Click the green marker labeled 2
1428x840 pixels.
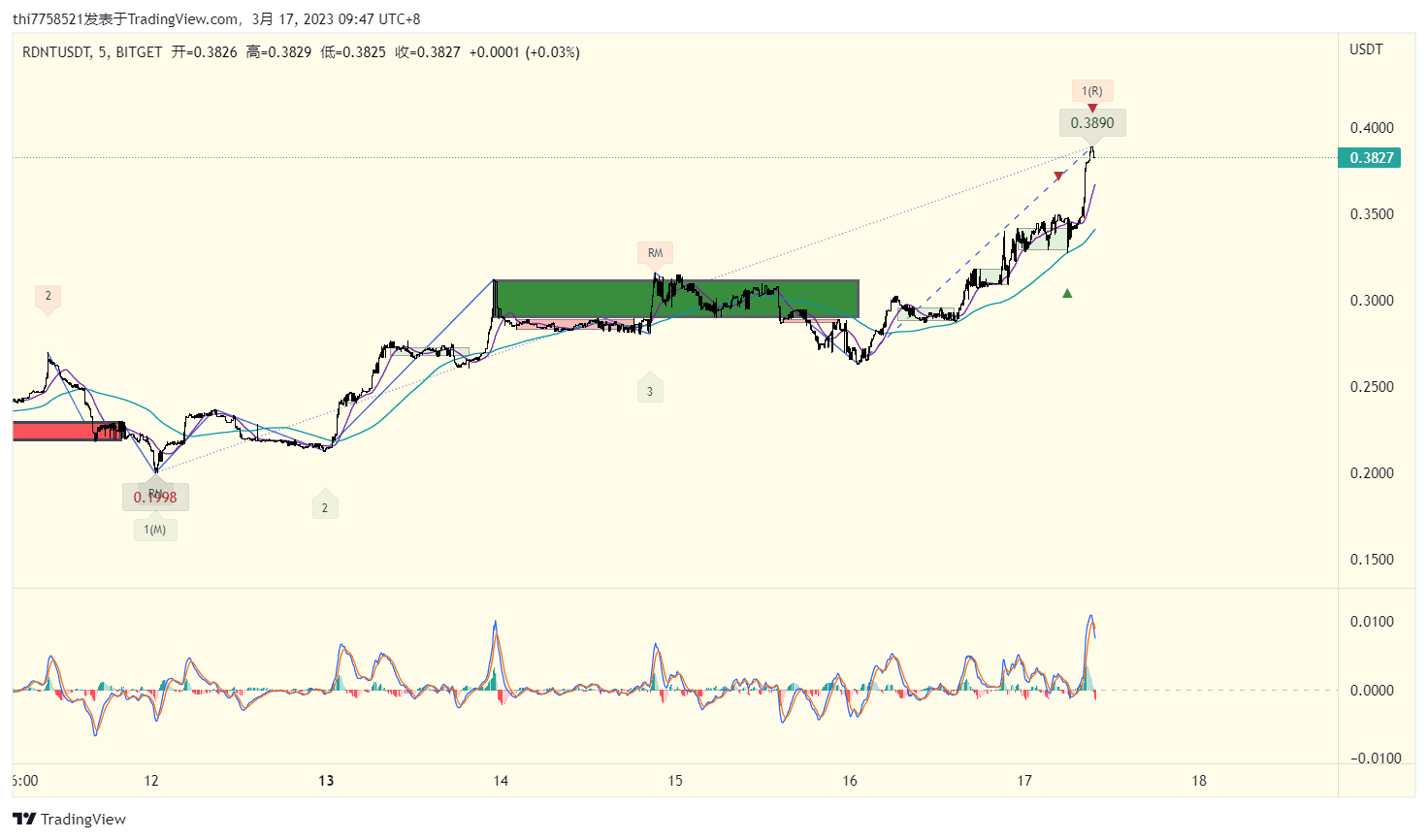coord(325,506)
